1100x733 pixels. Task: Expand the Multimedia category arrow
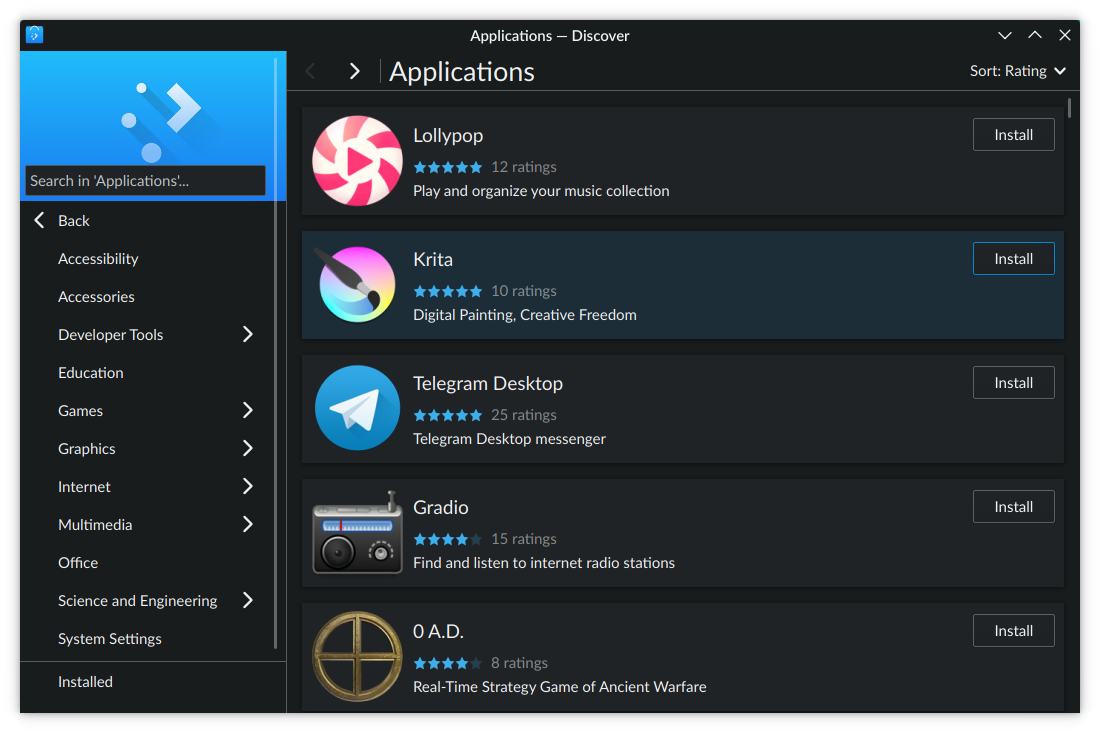pos(248,524)
